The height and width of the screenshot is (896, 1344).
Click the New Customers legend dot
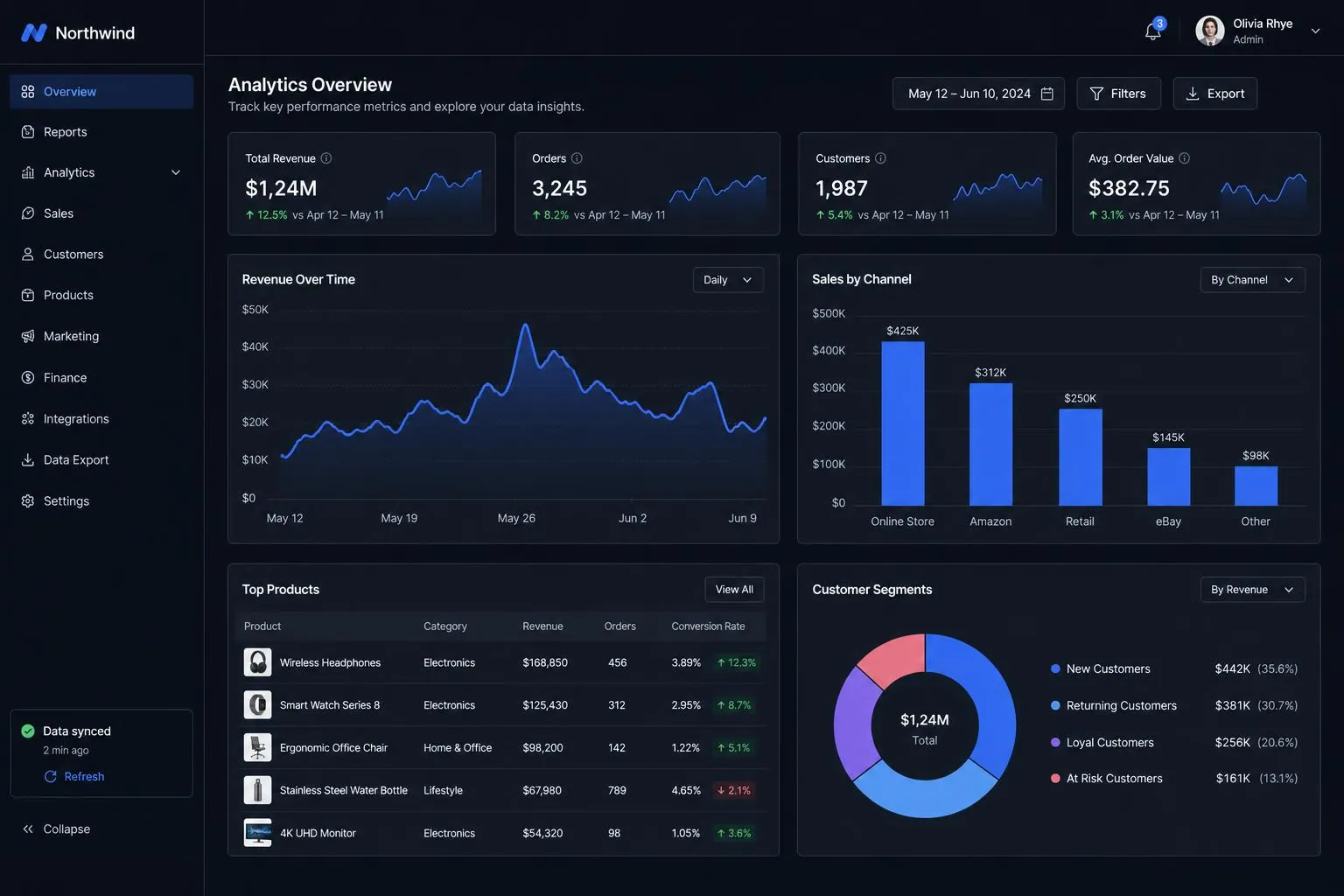coord(1055,669)
